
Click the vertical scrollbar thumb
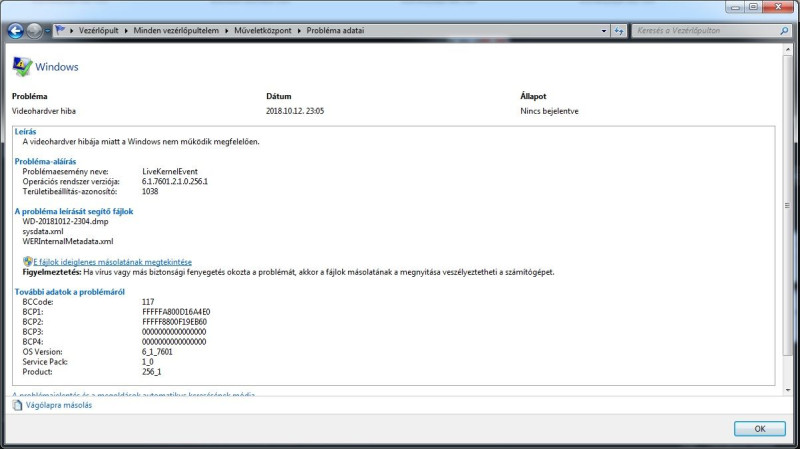click(787, 205)
